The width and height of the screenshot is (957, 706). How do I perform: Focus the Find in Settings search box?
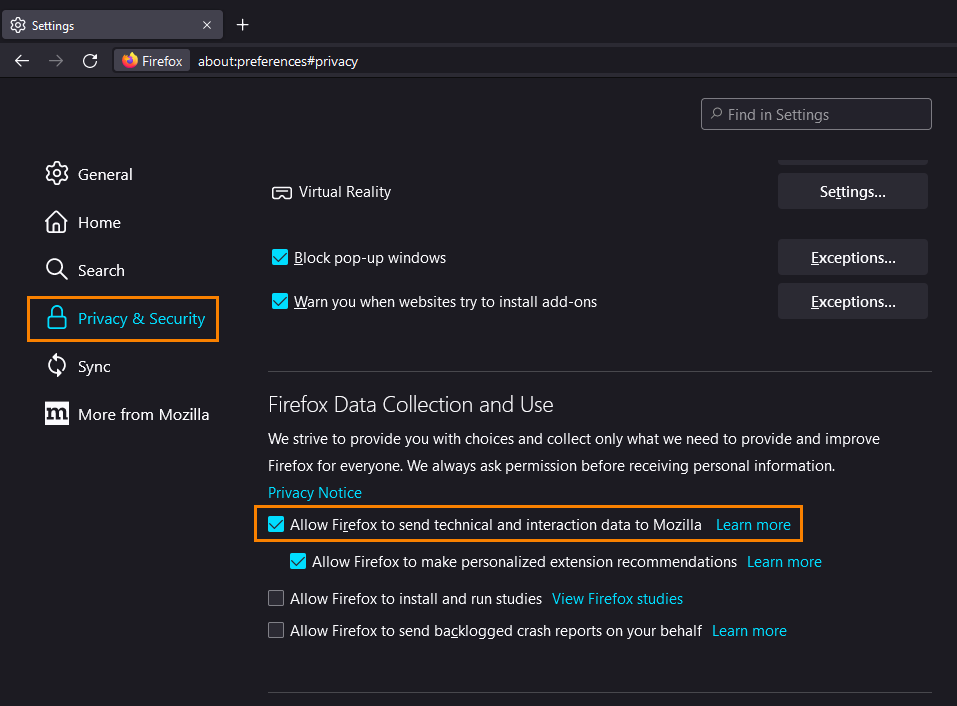(x=816, y=114)
